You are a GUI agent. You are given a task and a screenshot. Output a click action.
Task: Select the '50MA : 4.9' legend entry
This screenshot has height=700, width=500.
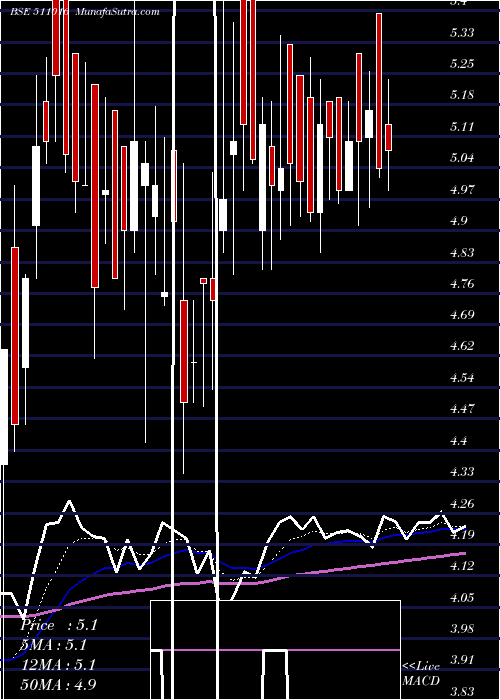pyautogui.click(x=58, y=684)
